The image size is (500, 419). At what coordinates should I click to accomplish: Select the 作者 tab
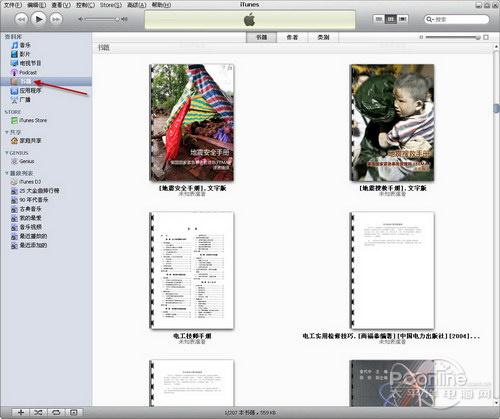point(292,37)
